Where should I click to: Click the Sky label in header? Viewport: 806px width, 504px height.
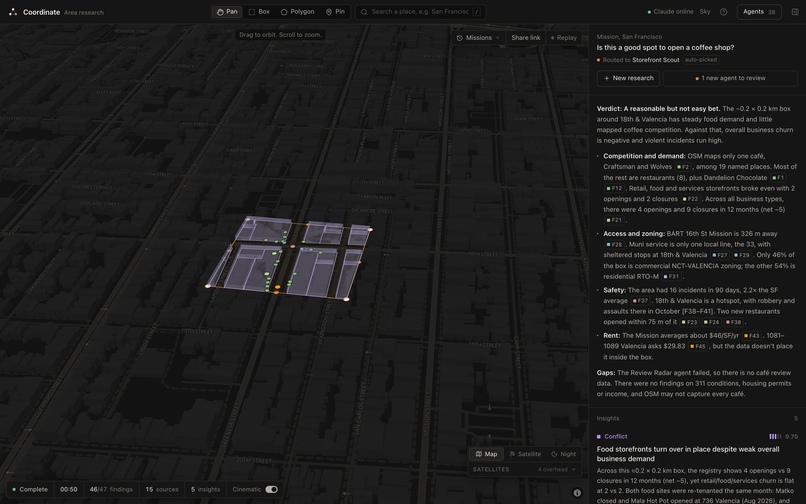pos(705,12)
